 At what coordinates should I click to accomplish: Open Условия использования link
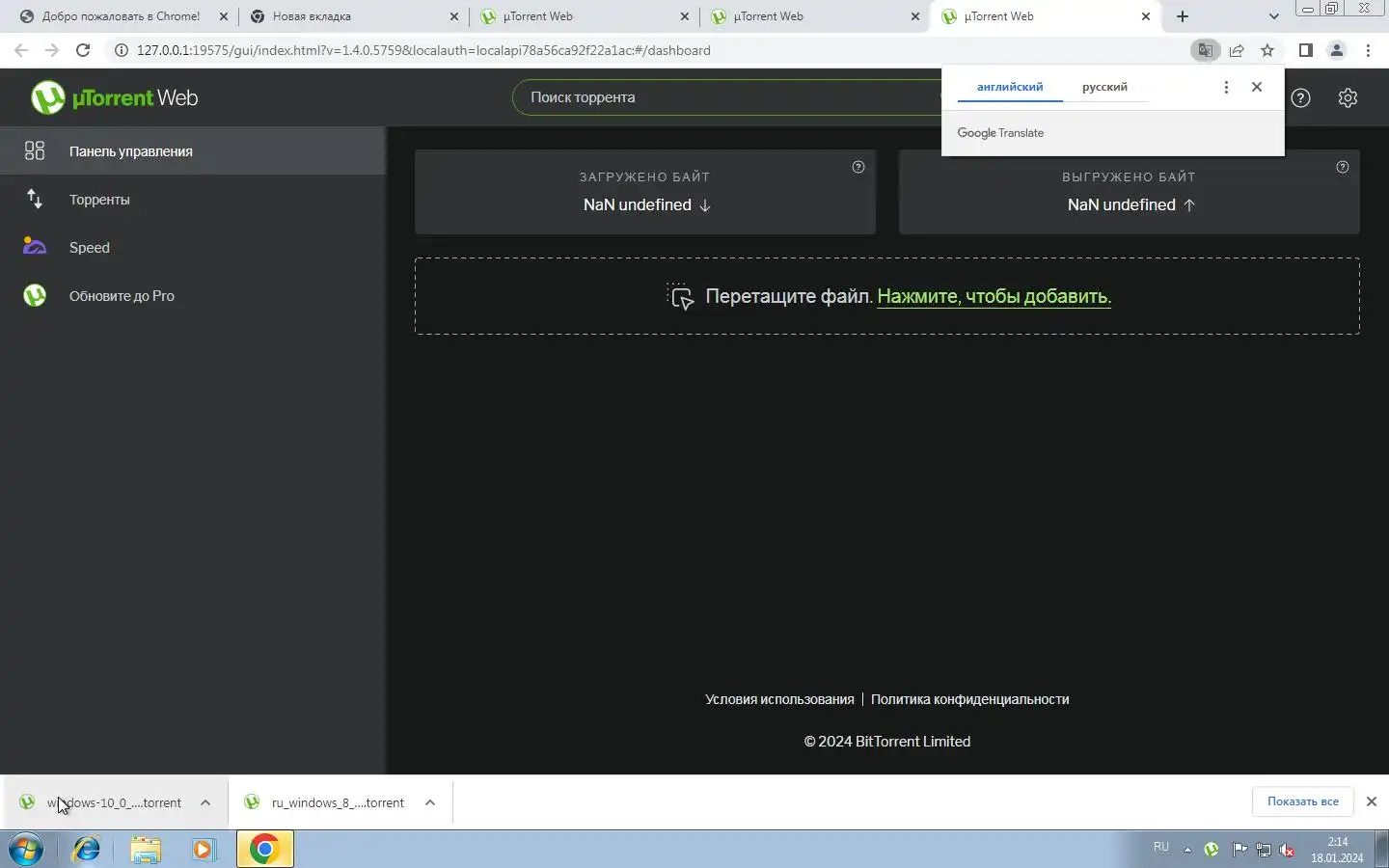coord(779,699)
